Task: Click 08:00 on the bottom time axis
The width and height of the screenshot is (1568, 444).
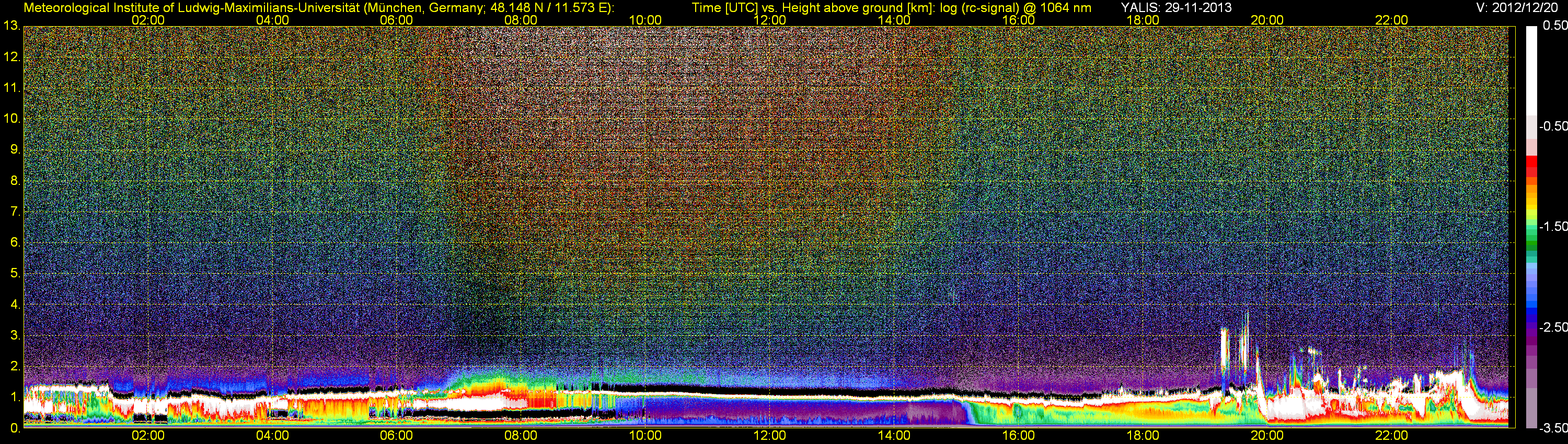Action: pos(521,436)
